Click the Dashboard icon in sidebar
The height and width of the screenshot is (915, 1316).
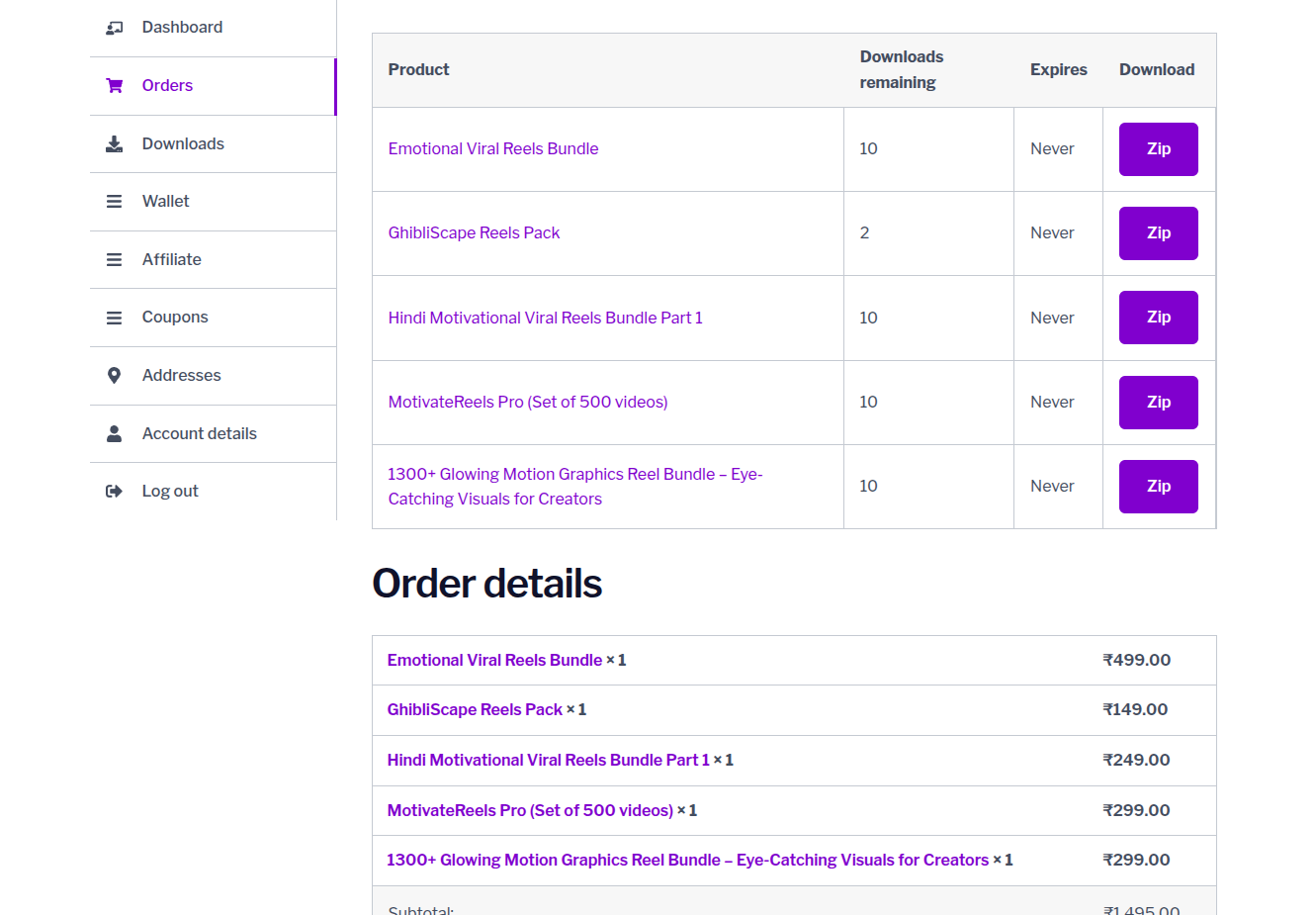pyautogui.click(x=114, y=28)
